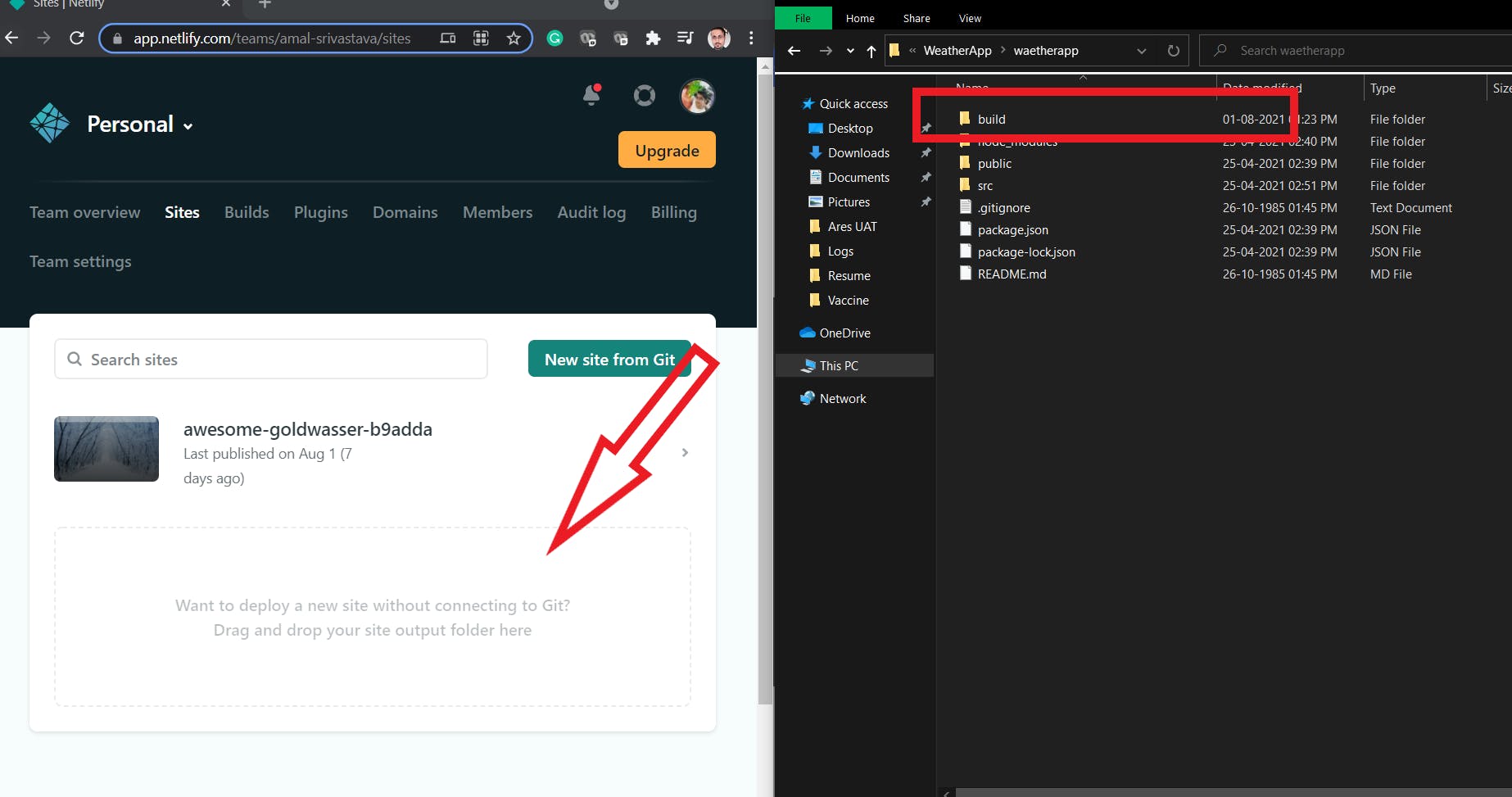
Task: Click the site preview thumbnail
Action: pos(106,449)
